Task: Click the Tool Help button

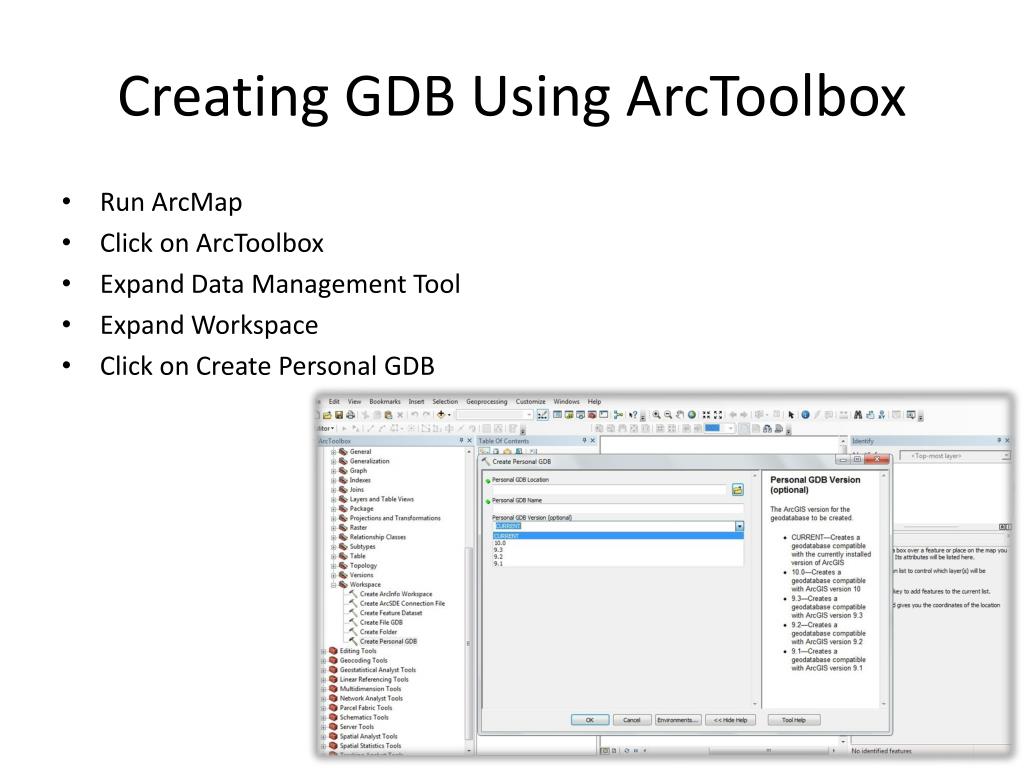Action: 793,720
